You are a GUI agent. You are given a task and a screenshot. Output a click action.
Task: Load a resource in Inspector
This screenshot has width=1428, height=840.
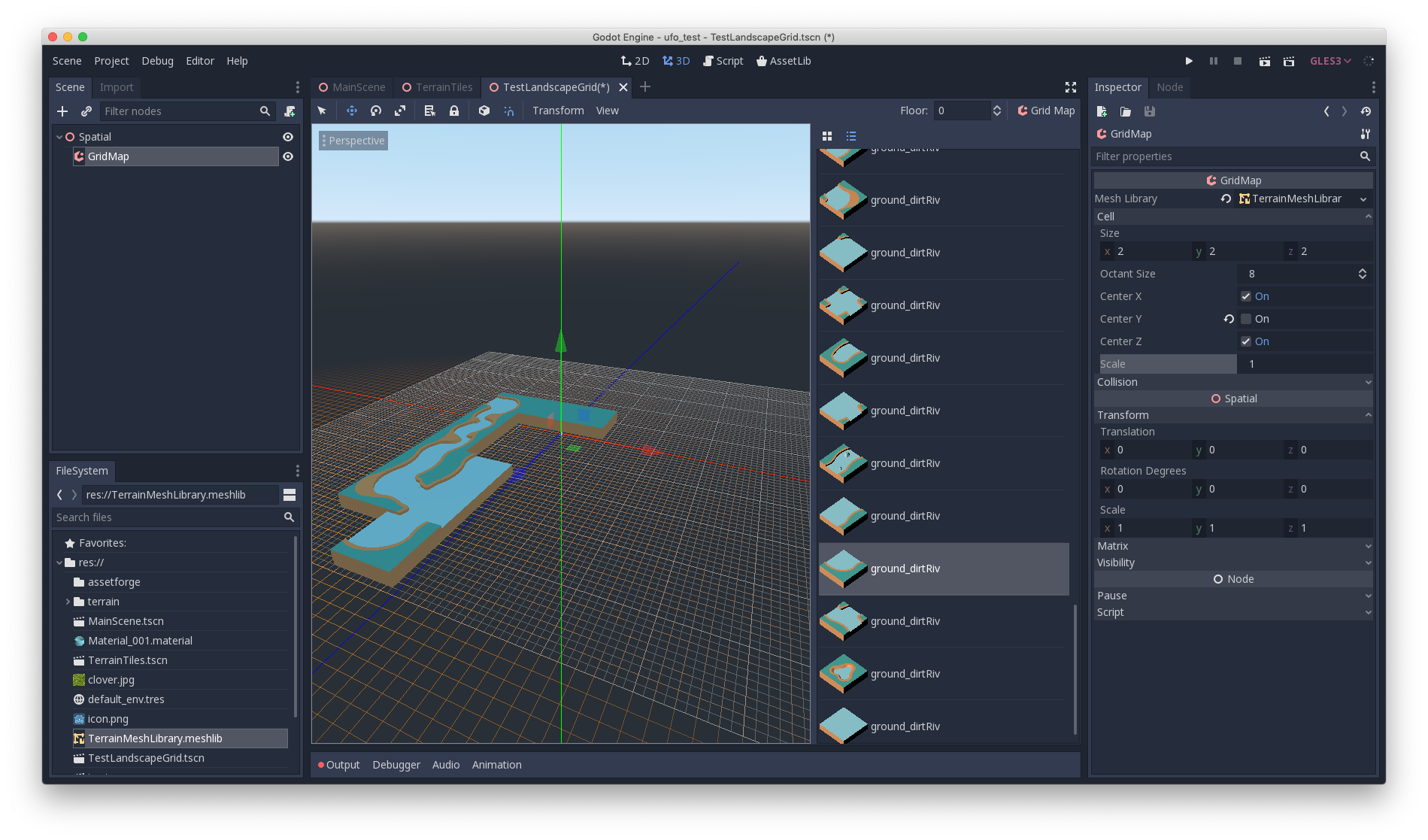pos(1126,111)
